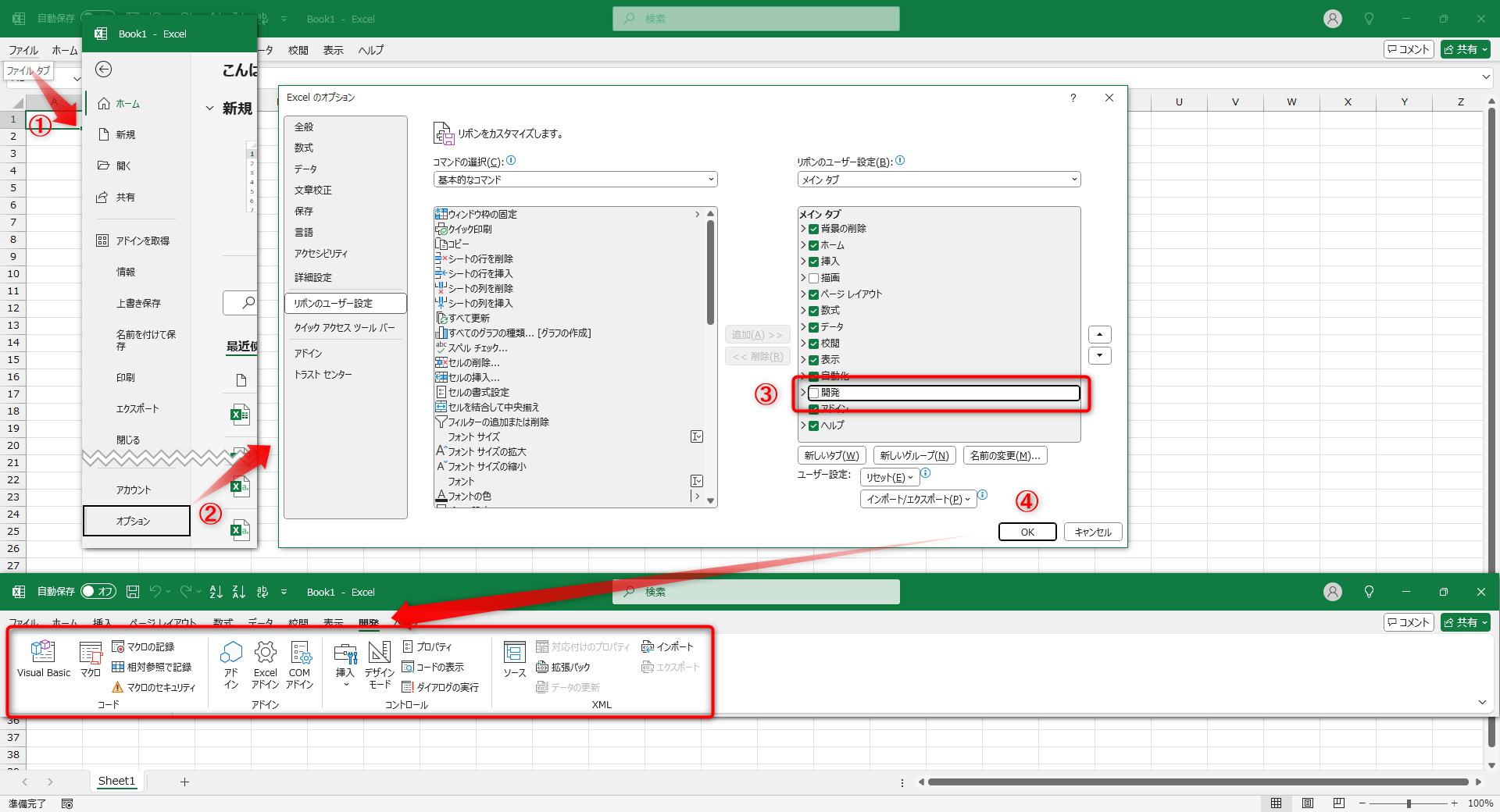
Task: Select the Sheet1 sheet tab
Action: point(116,781)
